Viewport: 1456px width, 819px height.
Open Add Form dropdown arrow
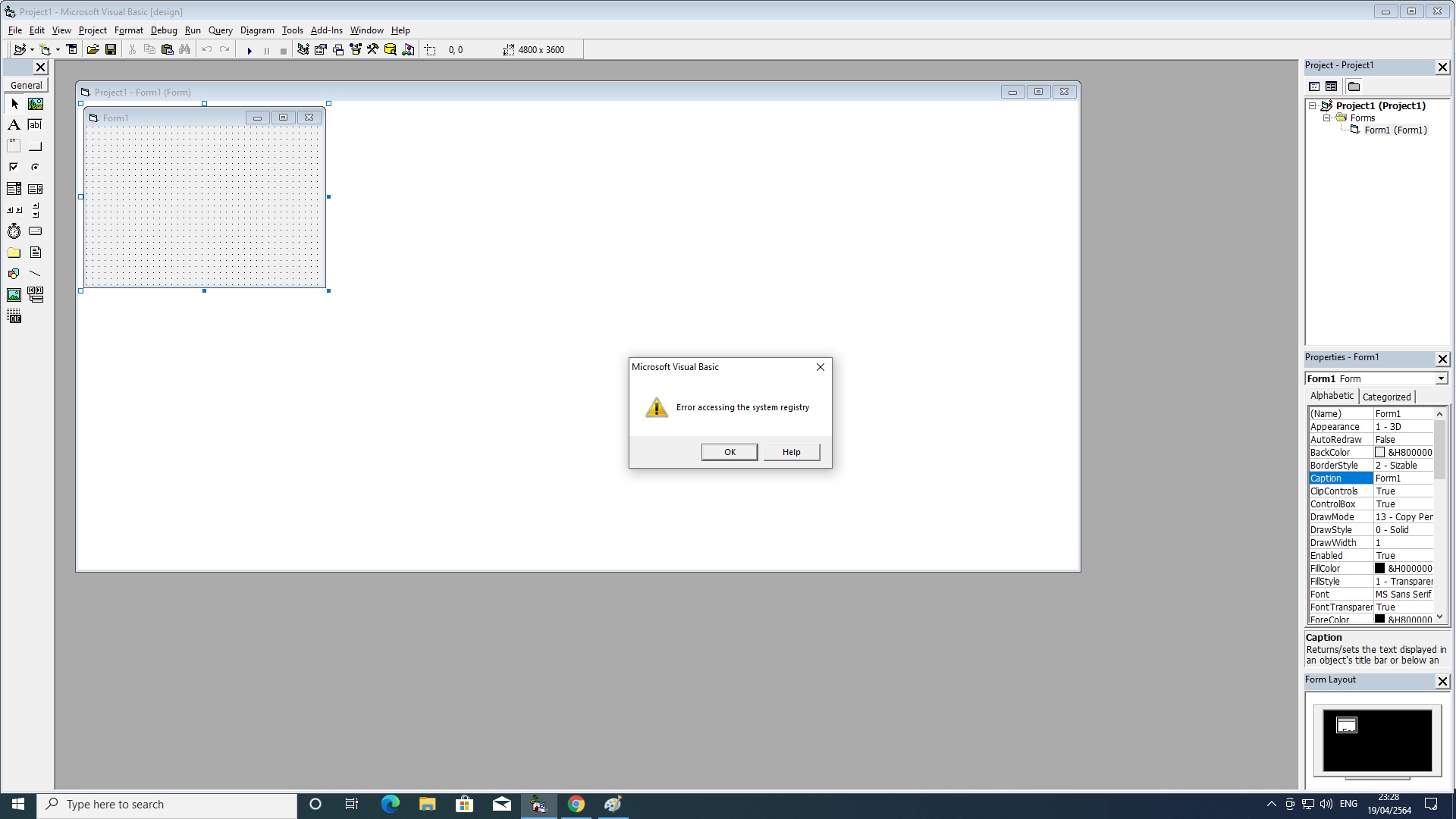coord(58,50)
